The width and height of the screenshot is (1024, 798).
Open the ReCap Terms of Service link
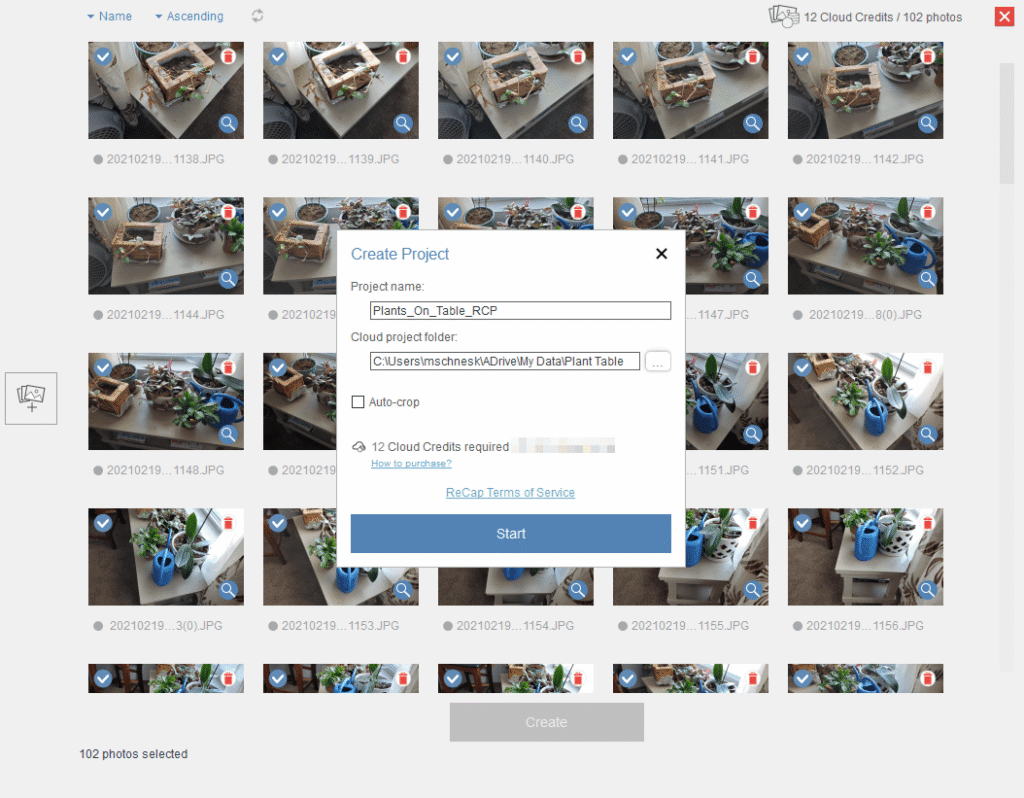(x=510, y=492)
